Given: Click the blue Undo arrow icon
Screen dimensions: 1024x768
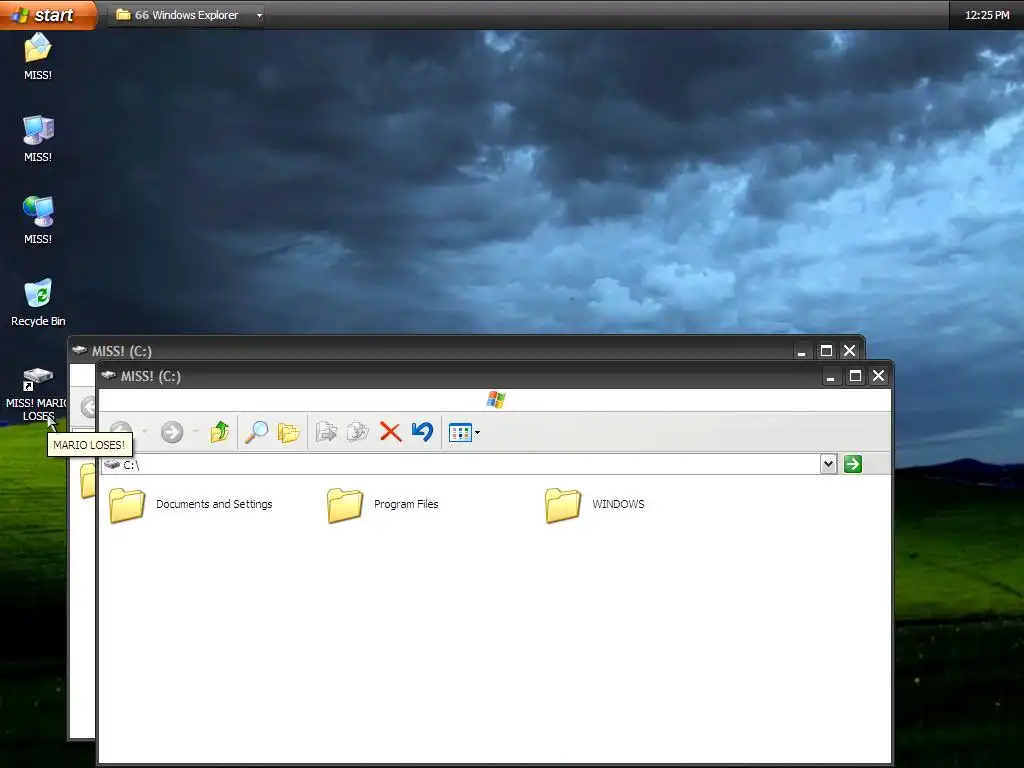Looking at the screenshot, I should pyautogui.click(x=423, y=431).
